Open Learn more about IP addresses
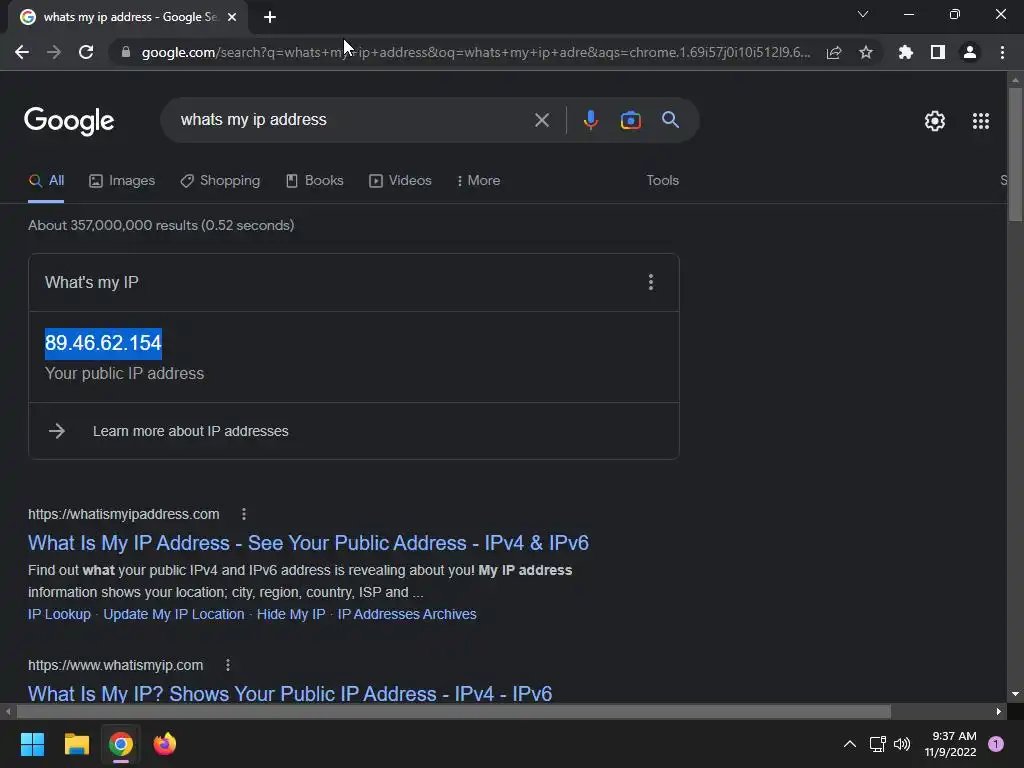The image size is (1024, 768). [x=190, y=431]
